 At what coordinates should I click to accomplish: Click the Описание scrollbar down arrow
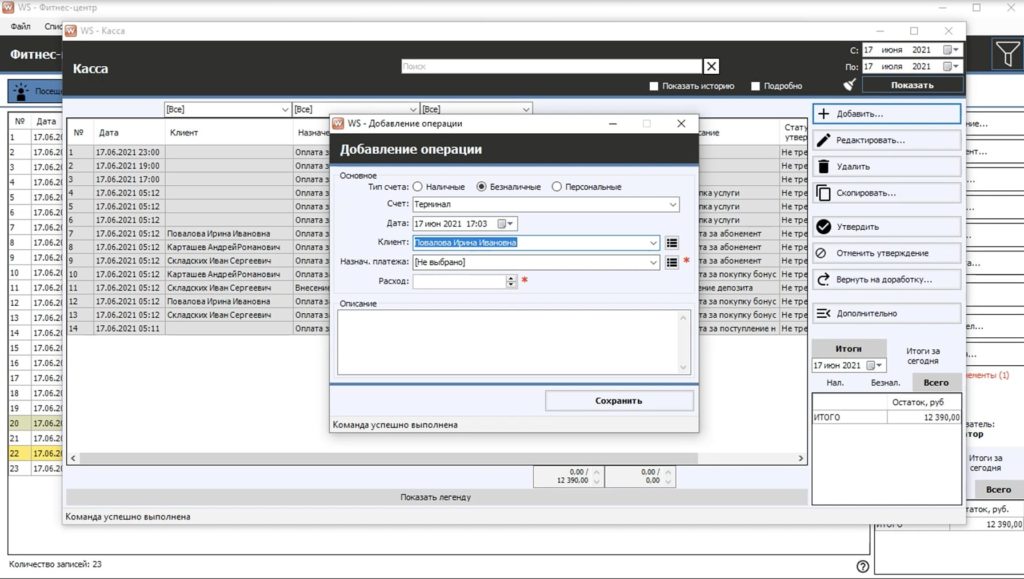pyautogui.click(x=683, y=368)
